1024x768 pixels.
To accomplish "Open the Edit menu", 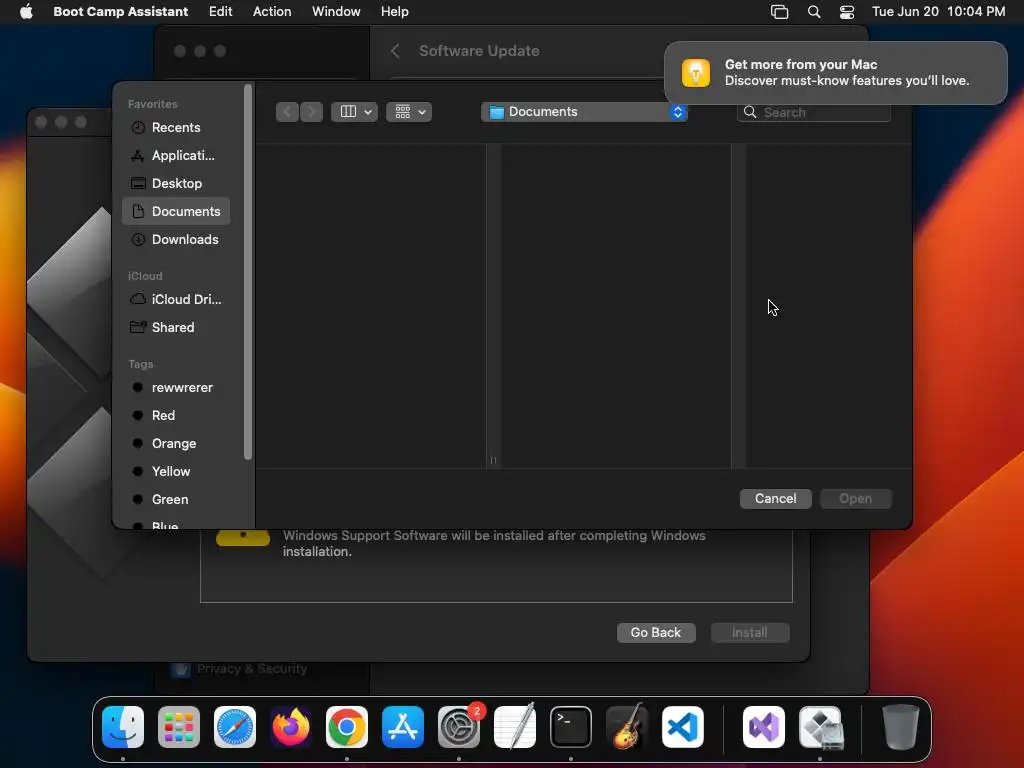I will (220, 11).
